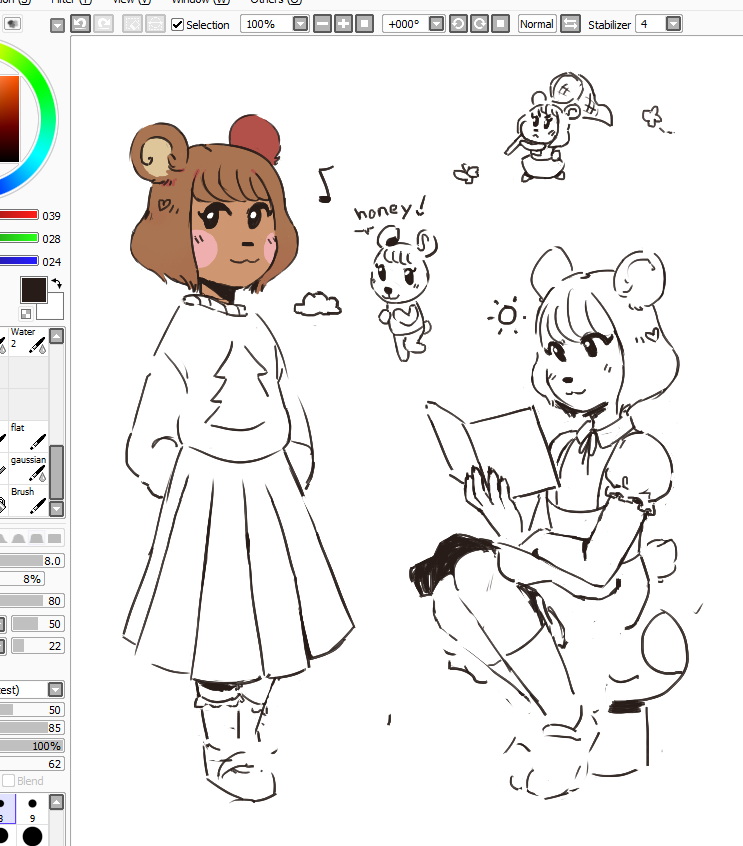Viewport: 743px width, 846px height.
Task: Open the 100% zoom level dropdown
Action: 301,24
